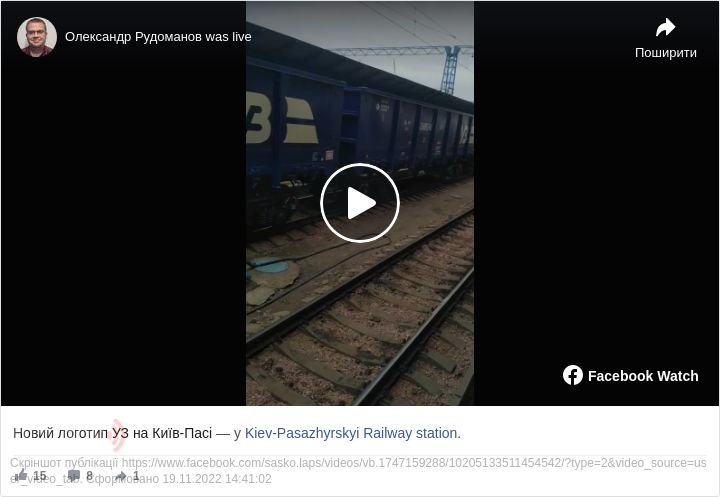The image size is (720, 497).
Task: Open Олександр Рудоманов's profile picture
Action: coord(37,37)
